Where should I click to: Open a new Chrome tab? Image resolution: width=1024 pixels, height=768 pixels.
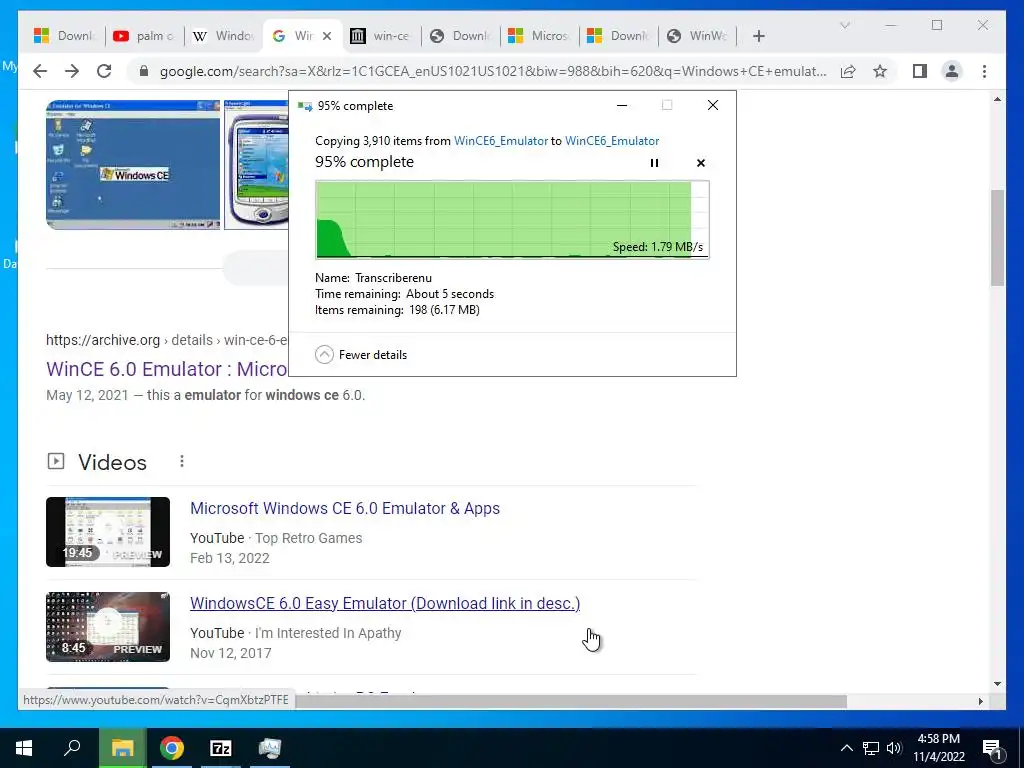759,36
